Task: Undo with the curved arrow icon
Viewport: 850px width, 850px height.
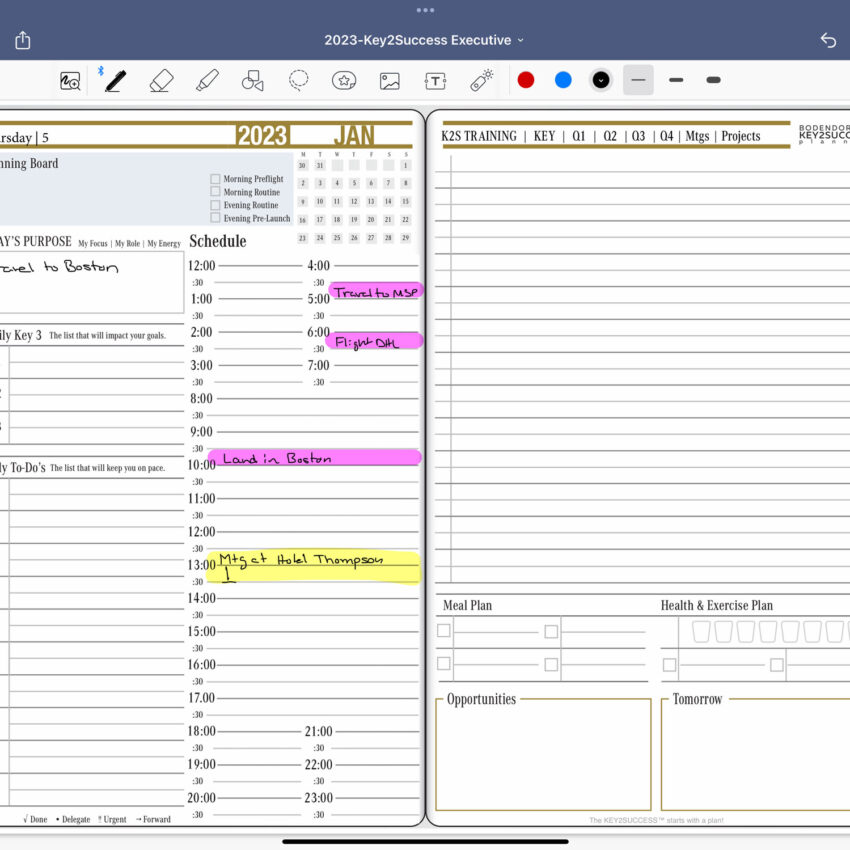Action: point(828,40)
